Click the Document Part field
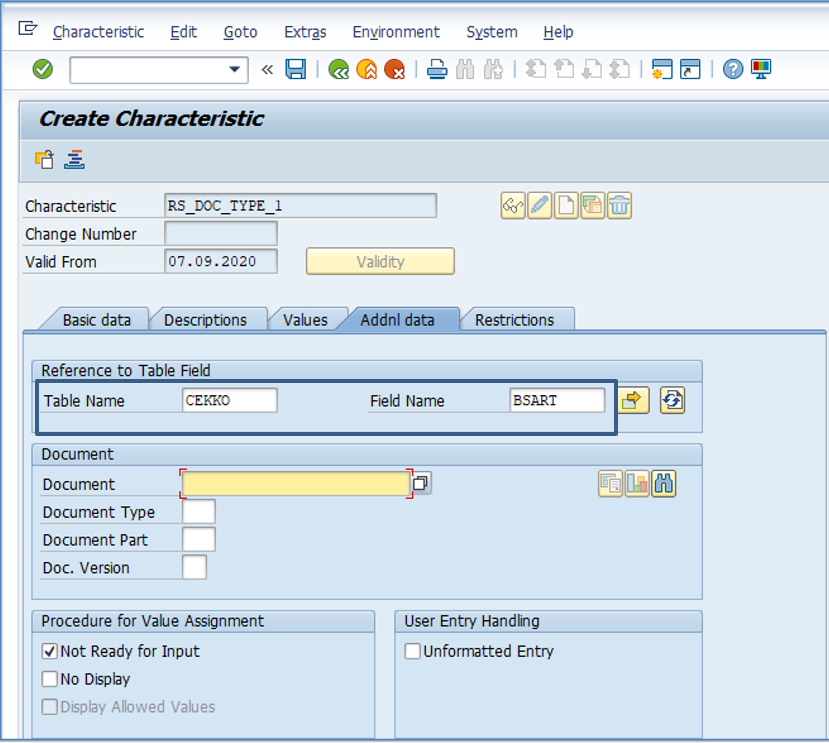This screenshot has width=829, height=743. [x=199, y=539]
